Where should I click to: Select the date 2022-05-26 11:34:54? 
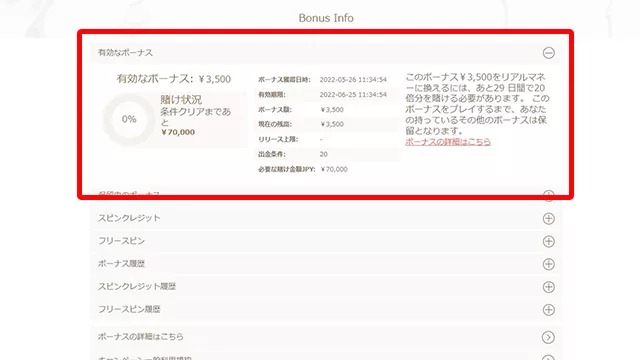[x=353, y=80]
